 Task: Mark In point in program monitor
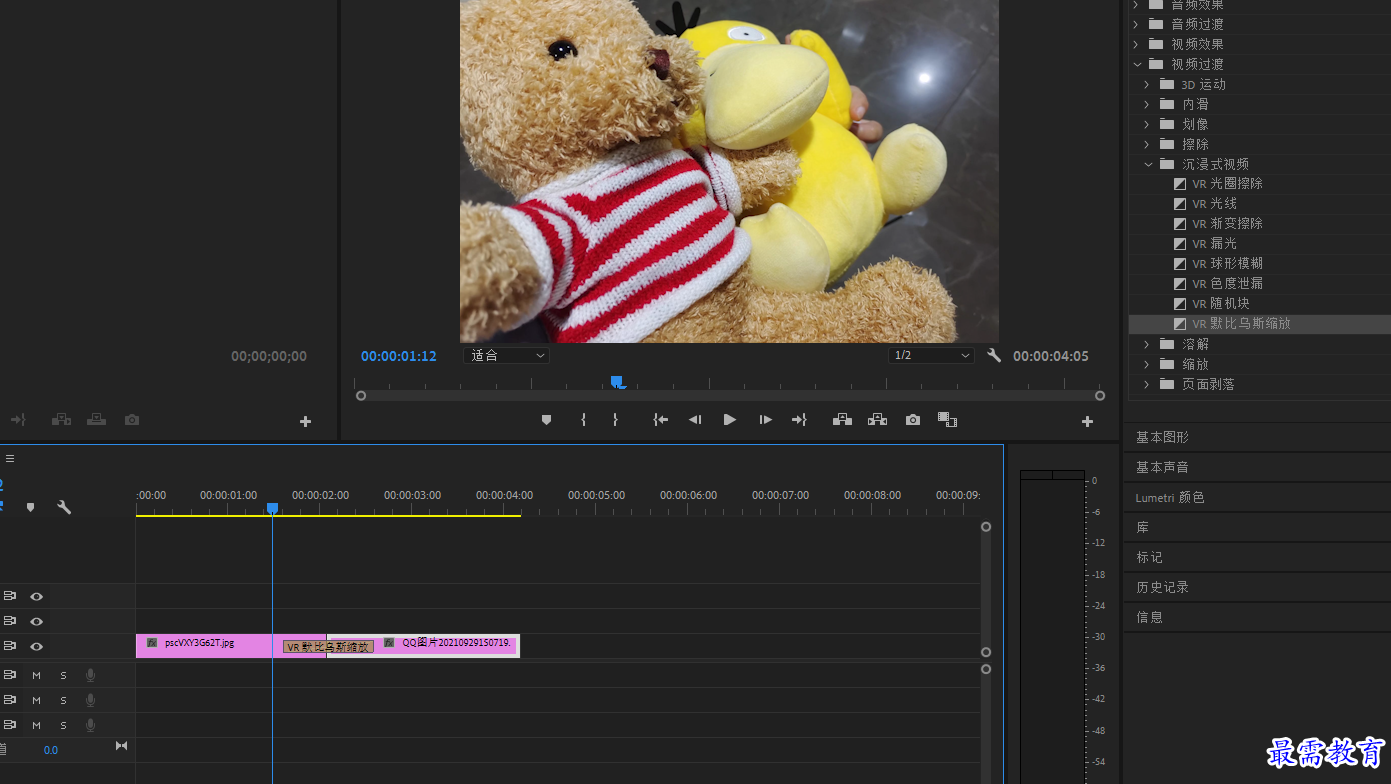(583, 420)
